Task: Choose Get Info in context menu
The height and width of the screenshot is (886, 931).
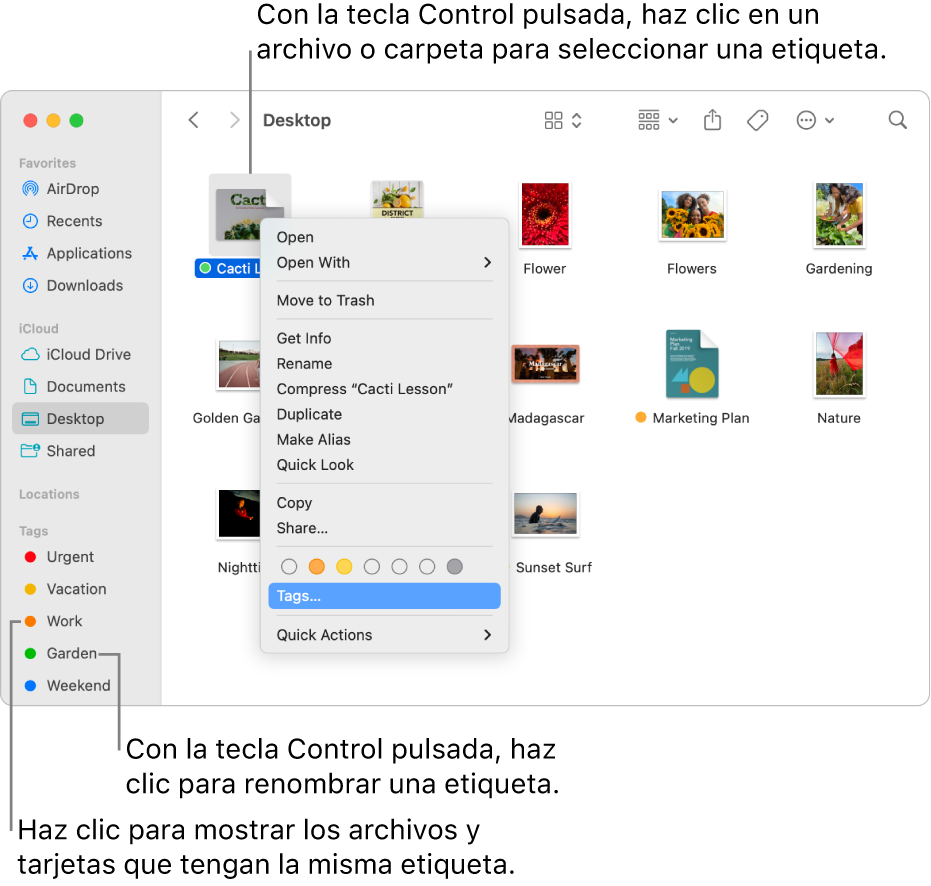Action: (384, 338)
